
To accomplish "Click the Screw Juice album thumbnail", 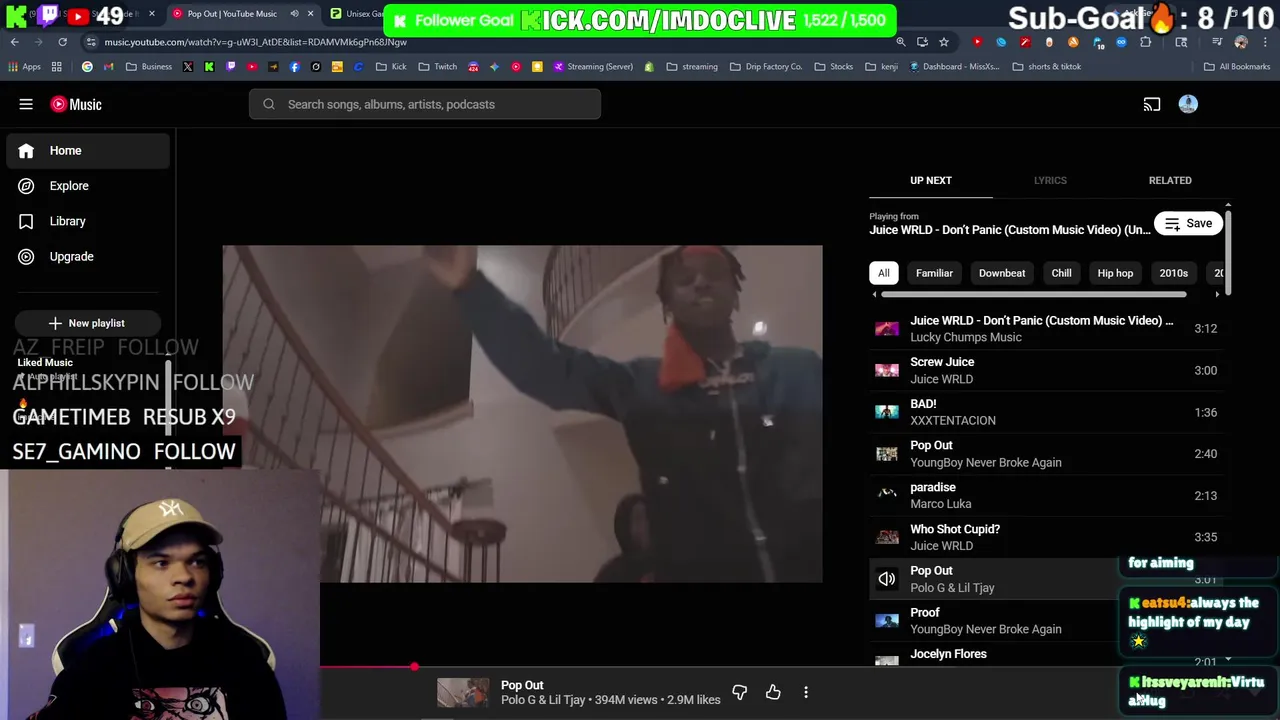I will pyautogui.click(x=887, y=370).
